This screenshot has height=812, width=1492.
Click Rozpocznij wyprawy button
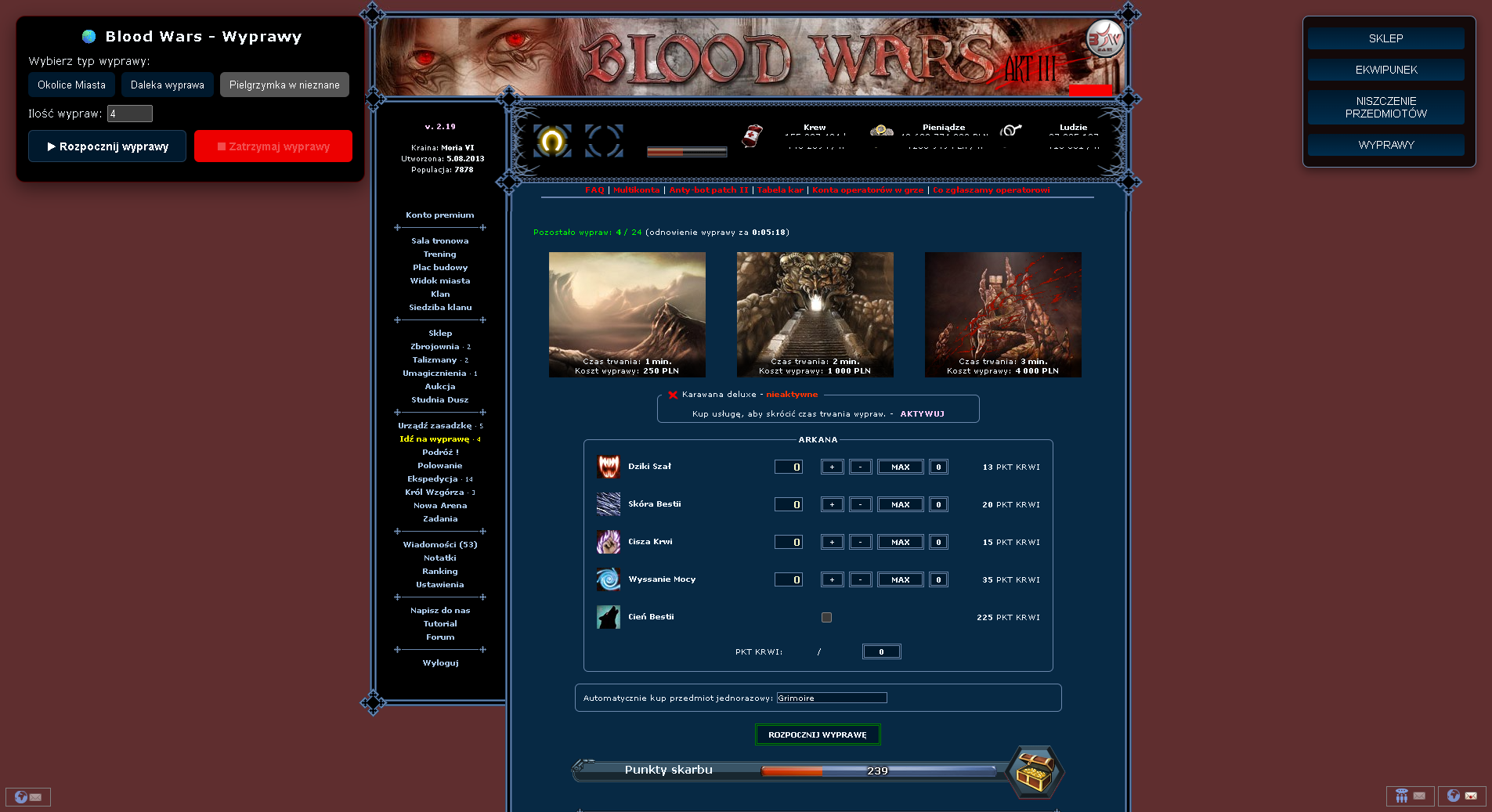tap(107, 146)
